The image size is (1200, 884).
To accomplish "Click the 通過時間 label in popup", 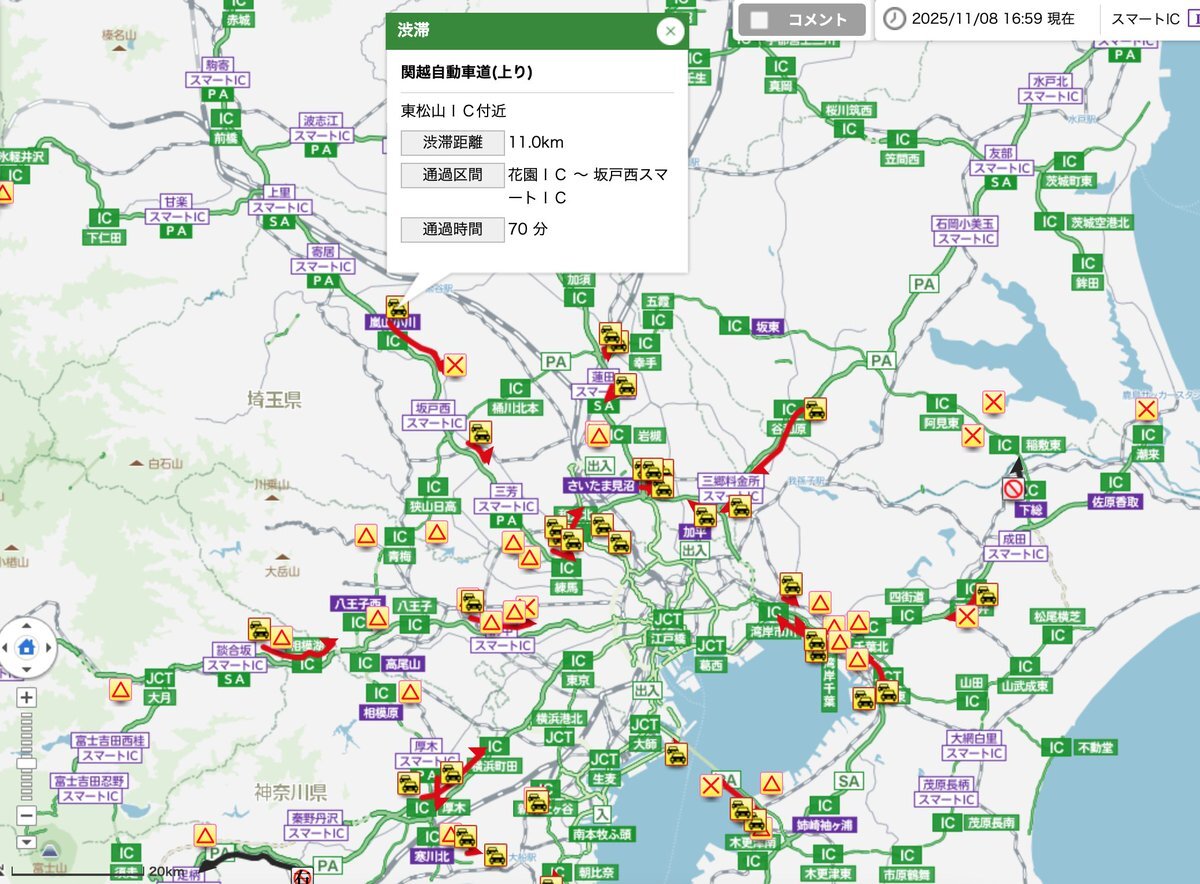I will pos(452,229).
